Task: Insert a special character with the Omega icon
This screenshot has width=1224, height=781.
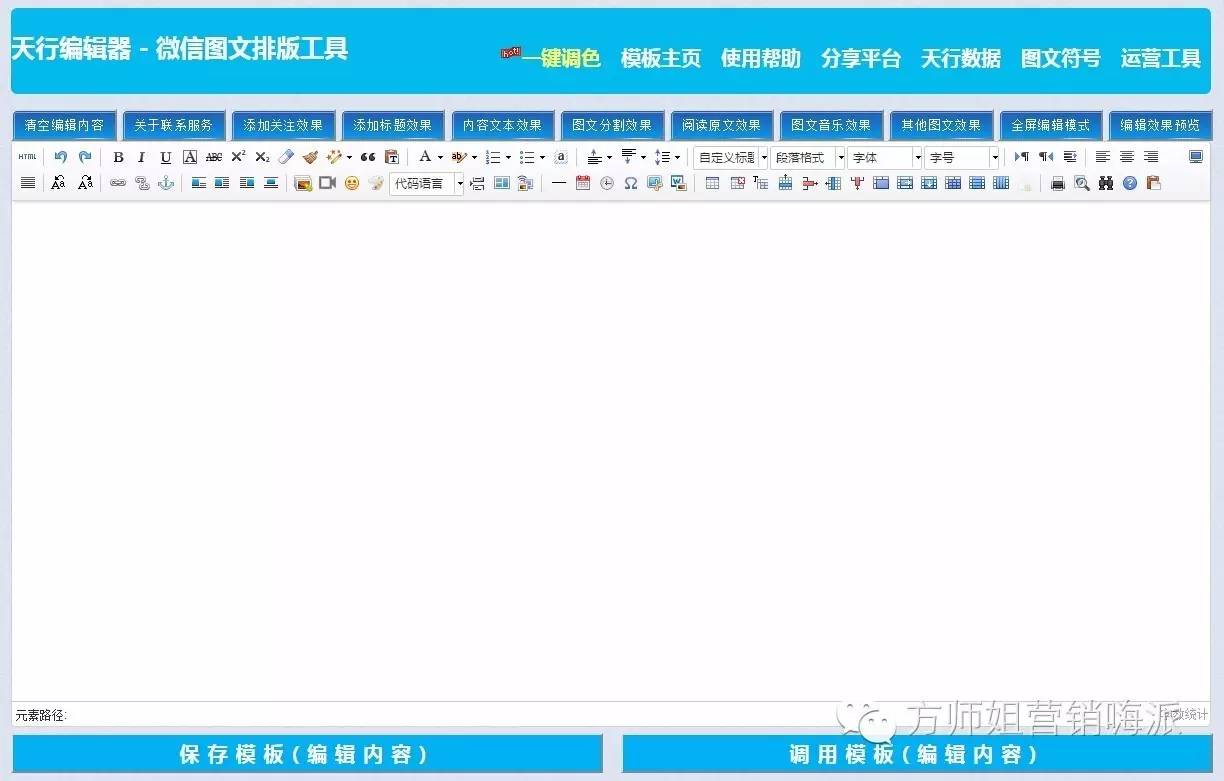Action: [x=631, y=183]
